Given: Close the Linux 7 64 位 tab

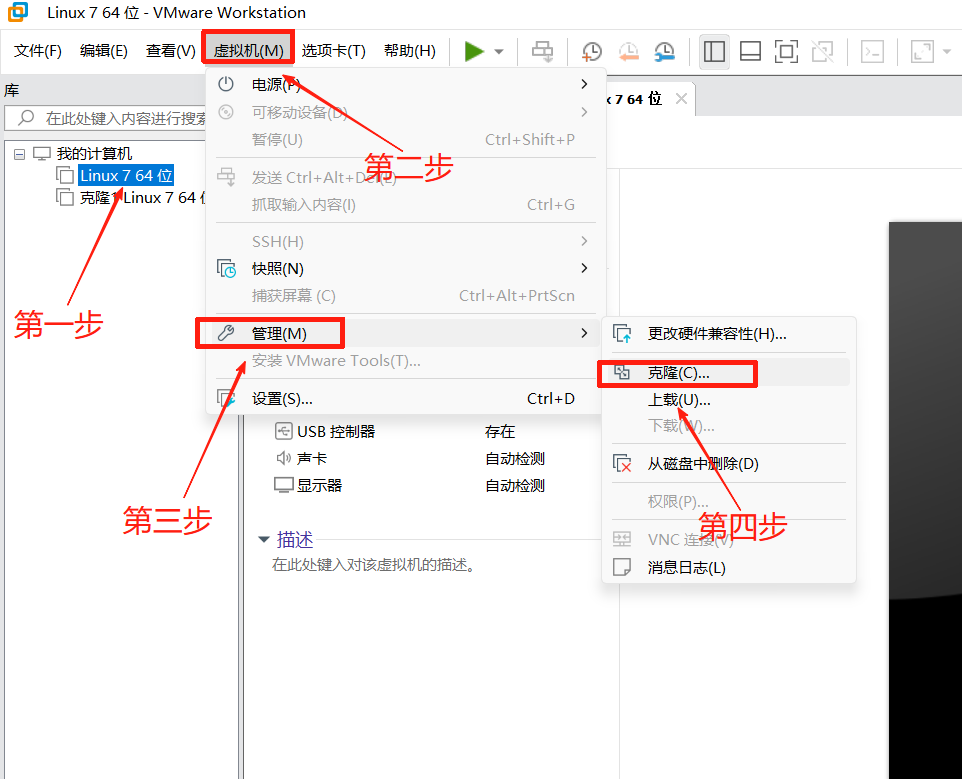Looking at the screenshot, I should click(x=681, y=99).
